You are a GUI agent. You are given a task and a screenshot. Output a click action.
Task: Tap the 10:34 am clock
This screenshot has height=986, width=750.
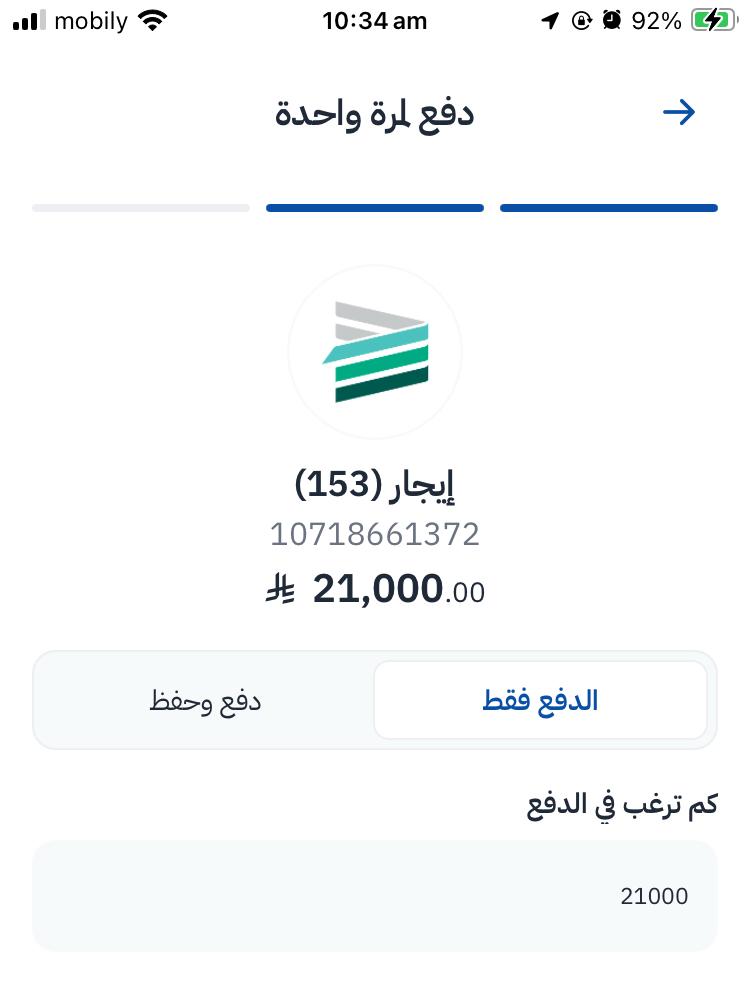(375, 21)
